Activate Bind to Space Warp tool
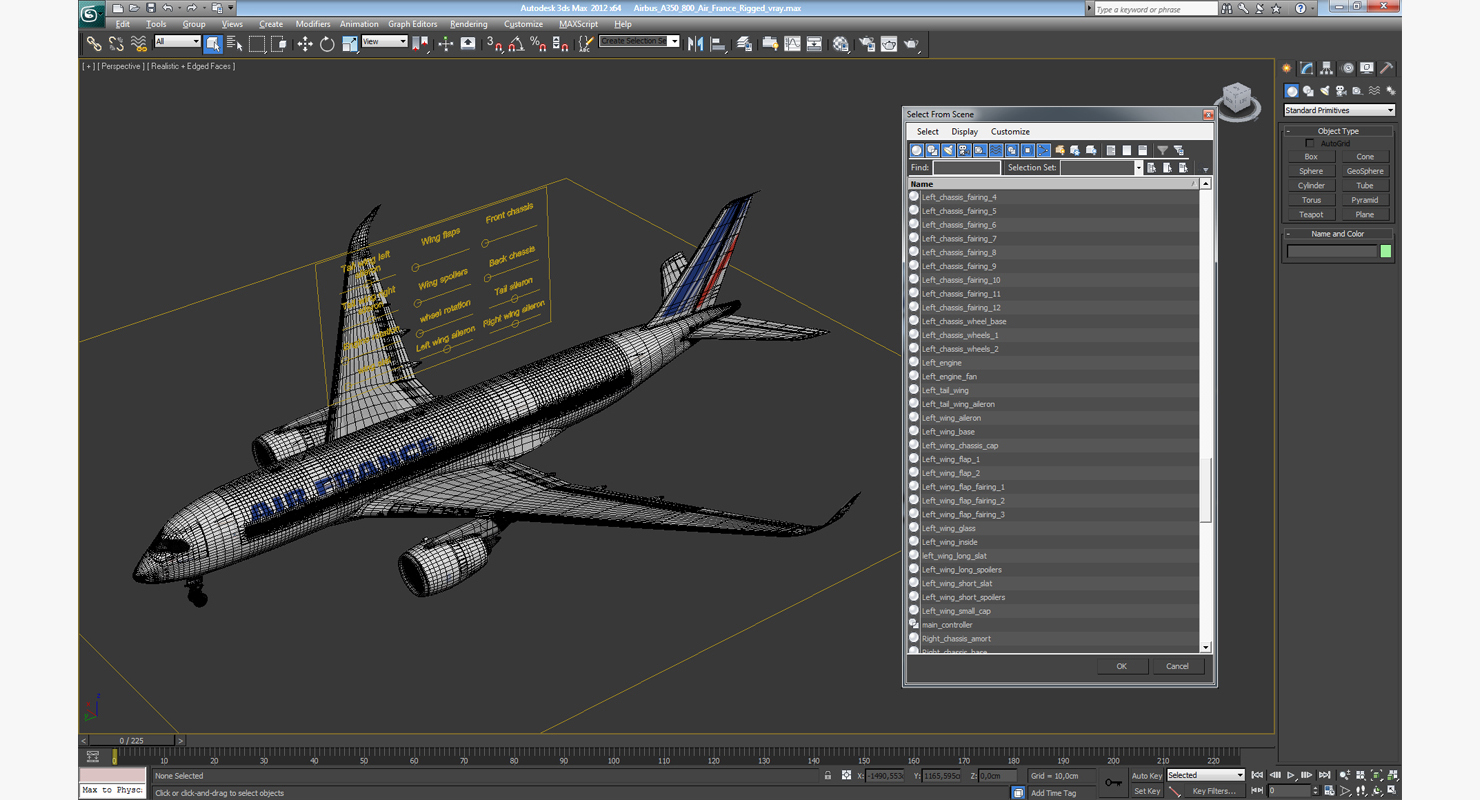The image size is (1480, 800). pyautogui.click(x=139, y=44)
